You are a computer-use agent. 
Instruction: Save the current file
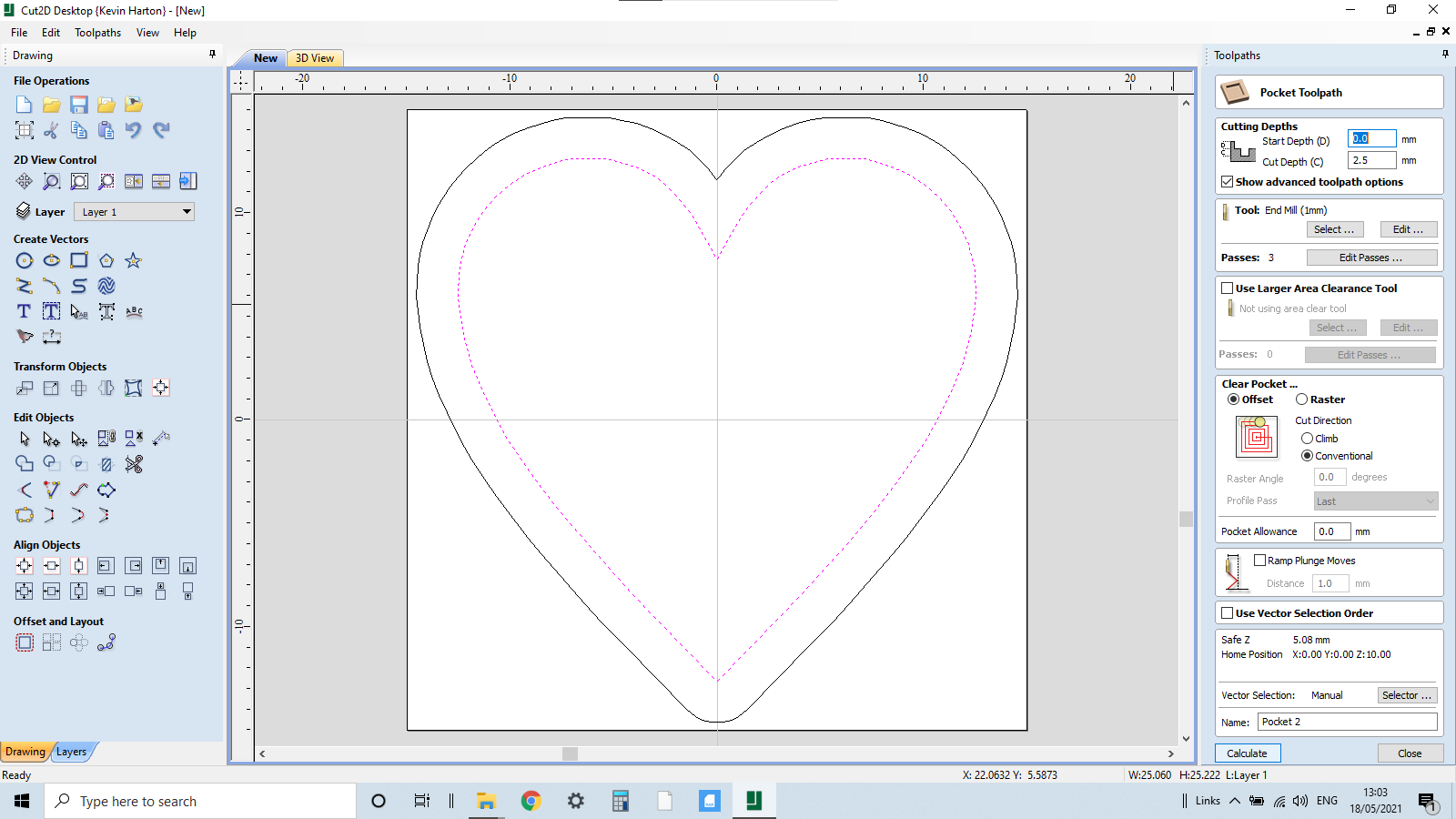tap(79, 105)
